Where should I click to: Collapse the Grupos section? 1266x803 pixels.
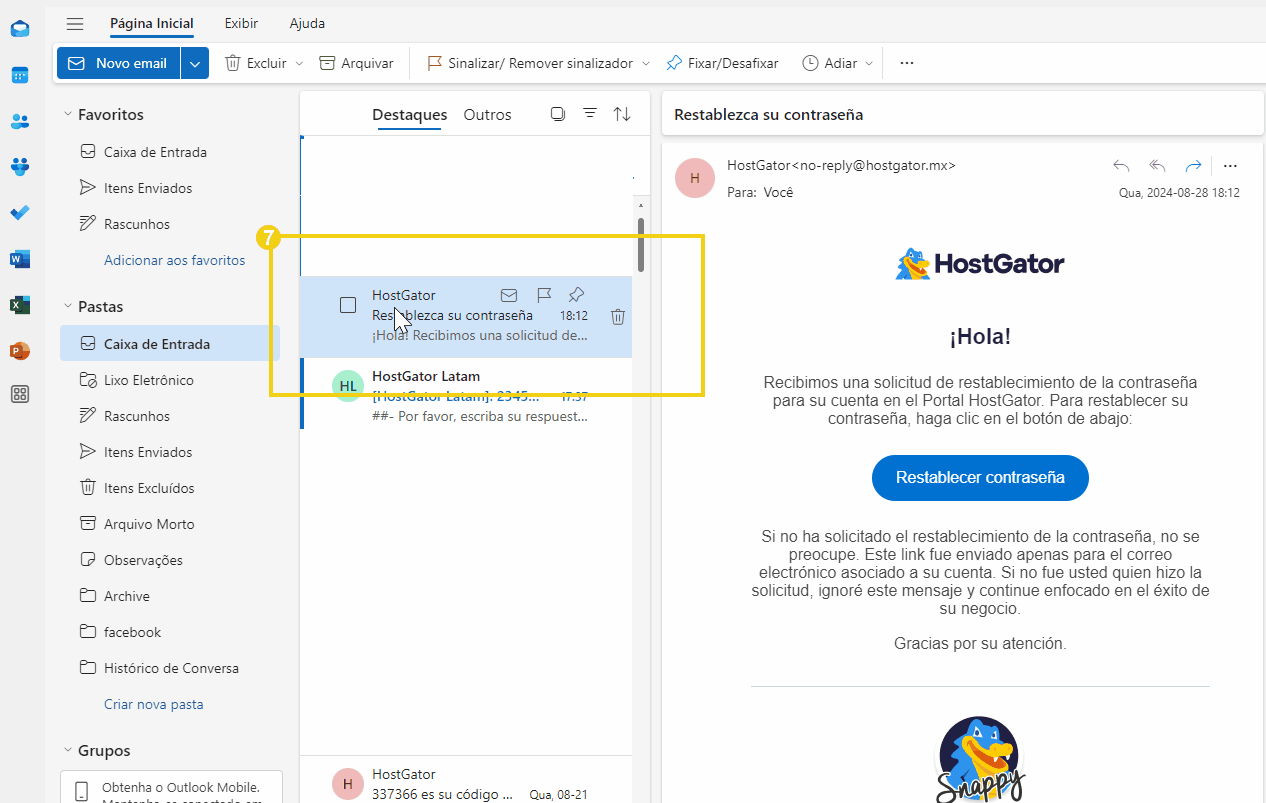[x=68, y=751]
